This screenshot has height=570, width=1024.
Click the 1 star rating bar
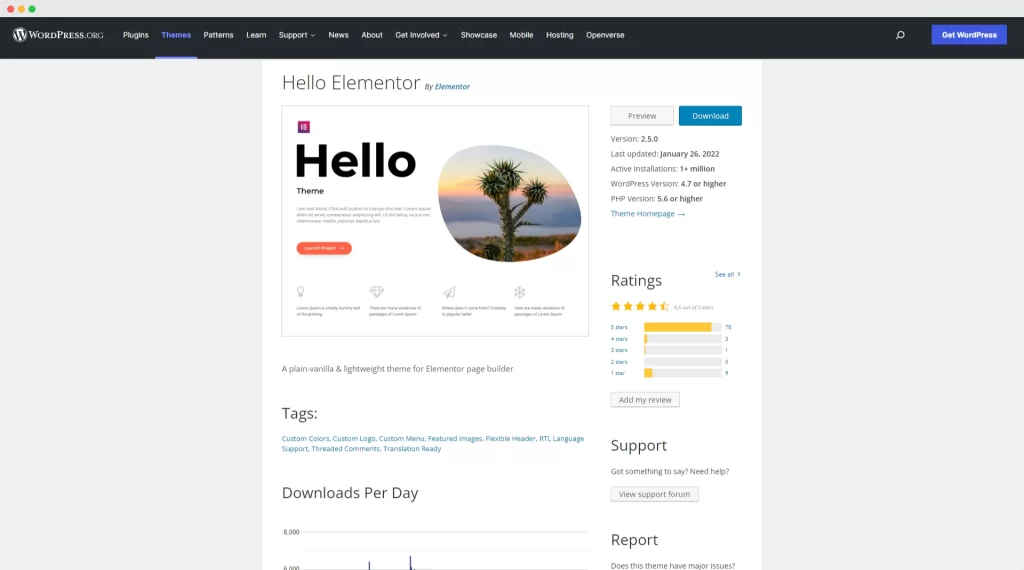[682, 373]
